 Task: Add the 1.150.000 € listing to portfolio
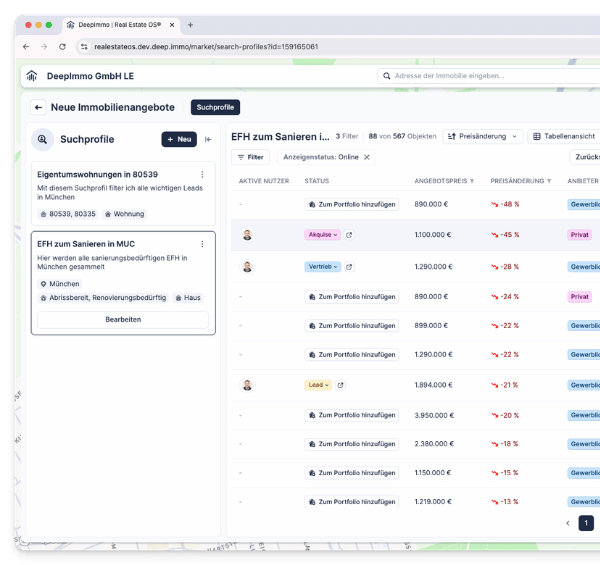(x=352, y=473)
